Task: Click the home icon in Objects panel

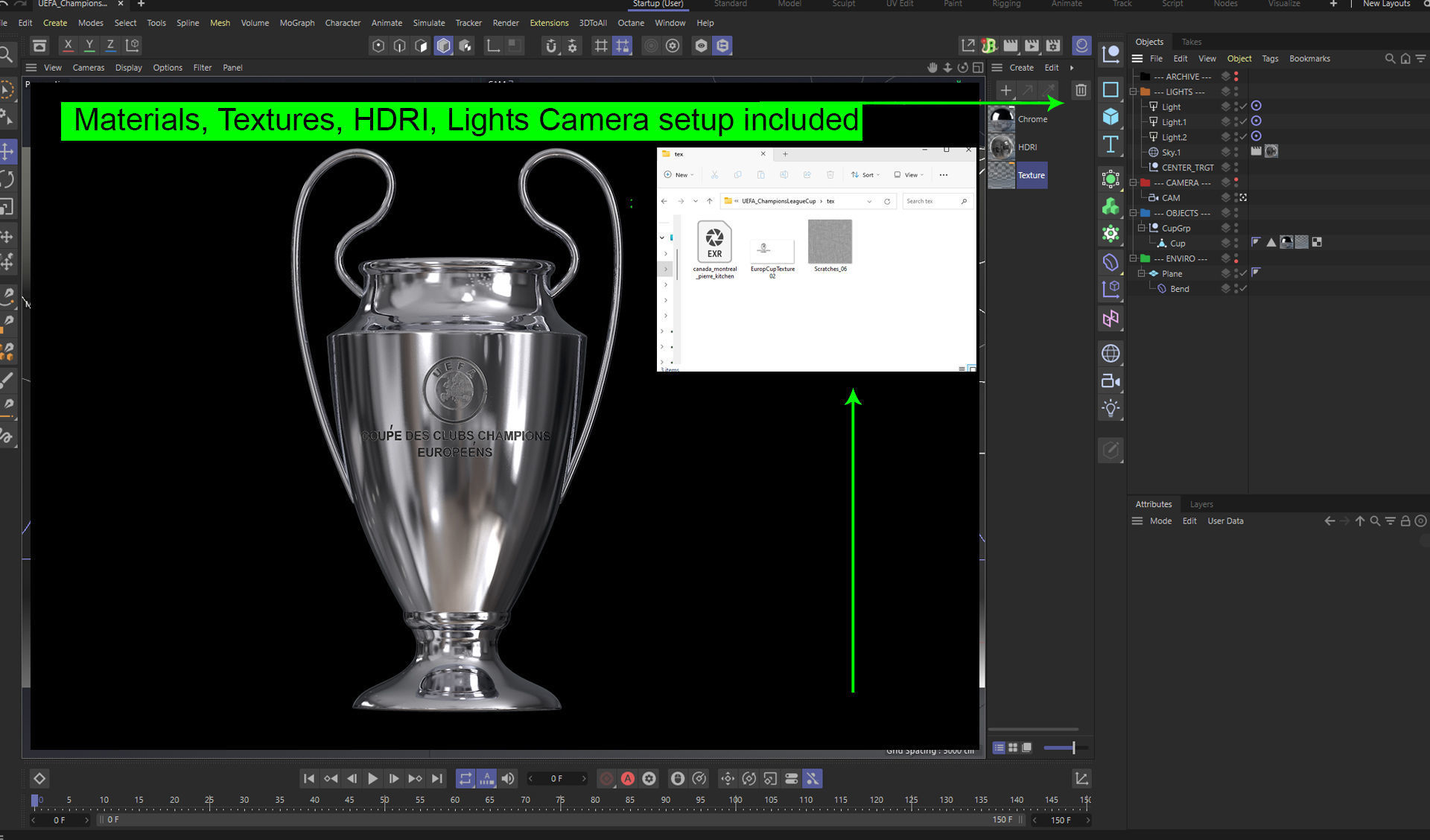Action: (1405, 59)
